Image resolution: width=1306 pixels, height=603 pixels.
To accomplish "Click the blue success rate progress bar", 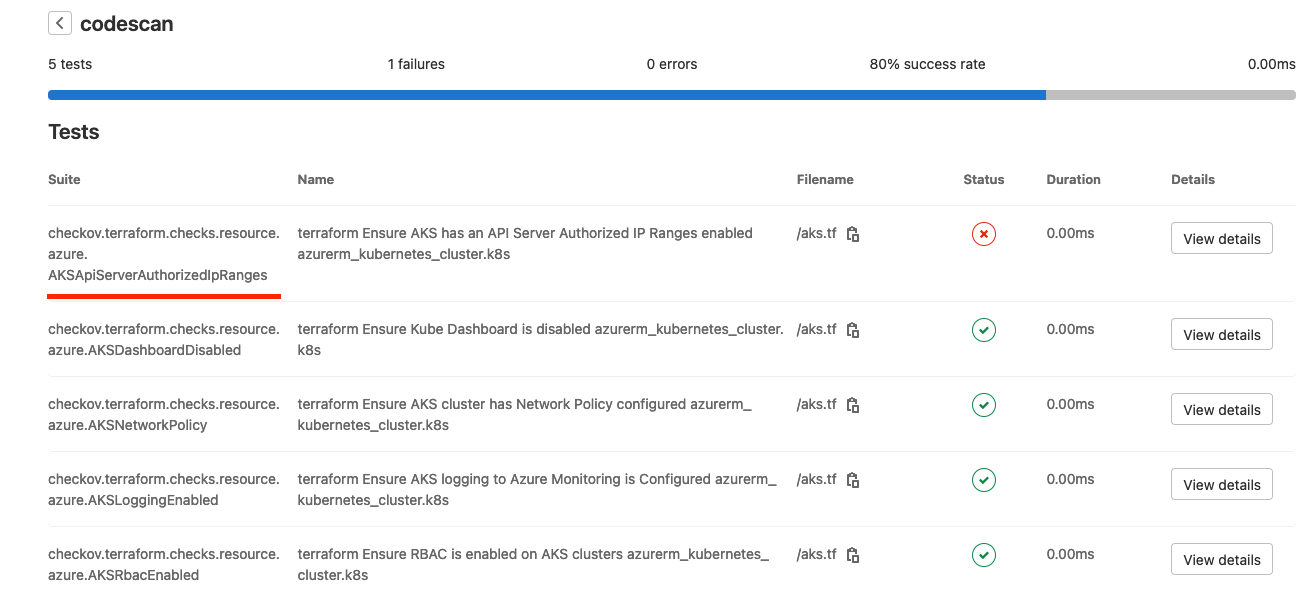I will [x=546, y=94].
